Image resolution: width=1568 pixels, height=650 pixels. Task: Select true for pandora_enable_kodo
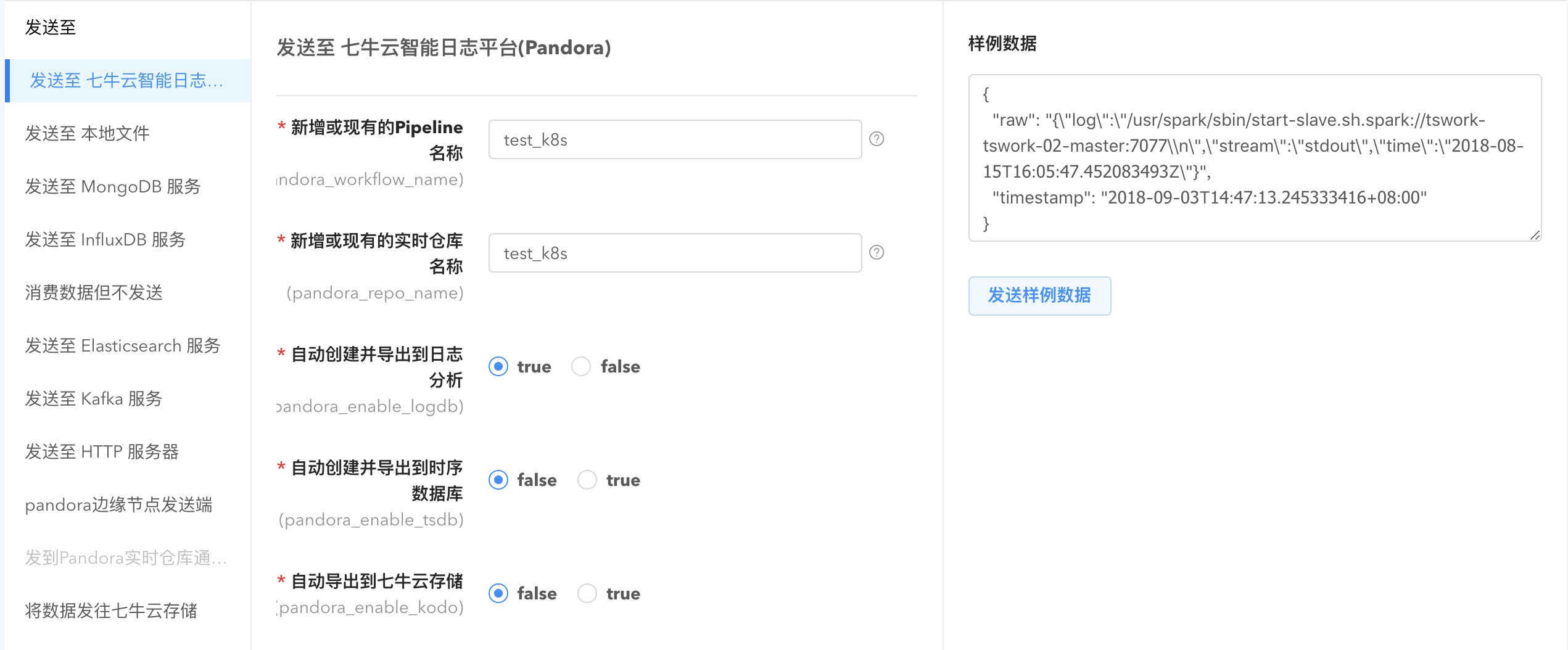[587, 593]
